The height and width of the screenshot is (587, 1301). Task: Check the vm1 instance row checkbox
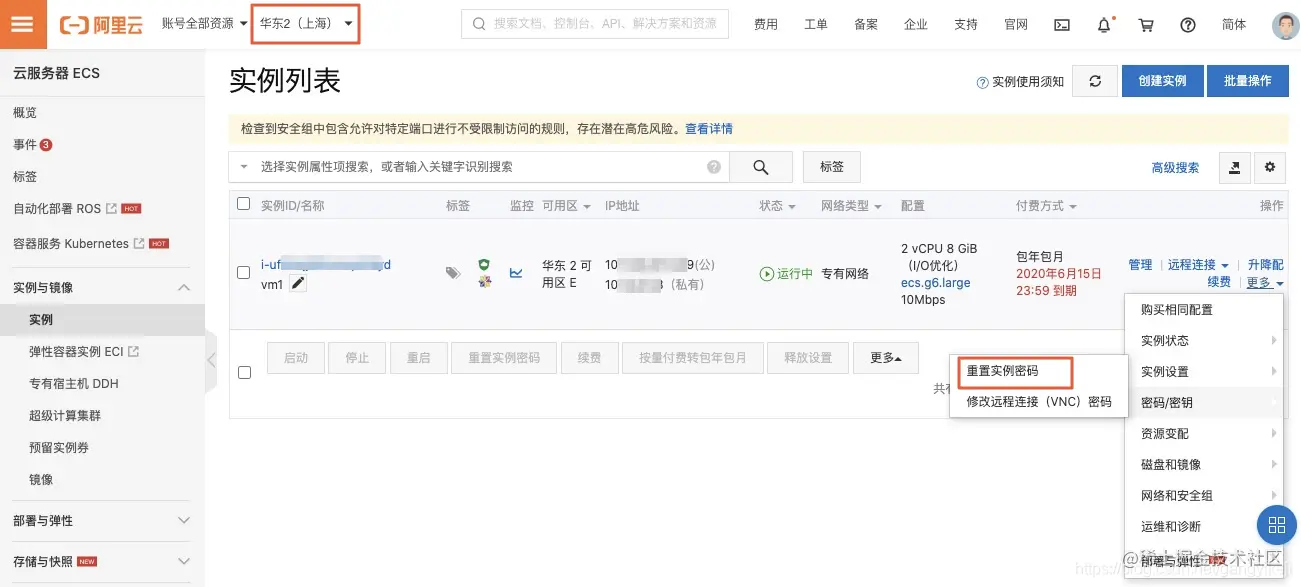[x=243, y=272]
